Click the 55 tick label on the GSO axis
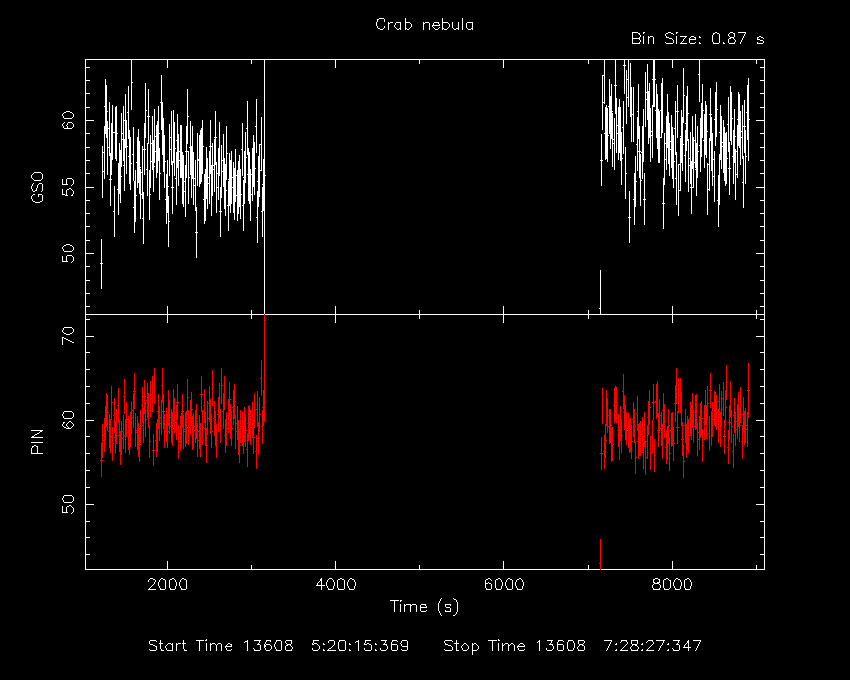Screen dimensions: 850x680 point(68,188)
